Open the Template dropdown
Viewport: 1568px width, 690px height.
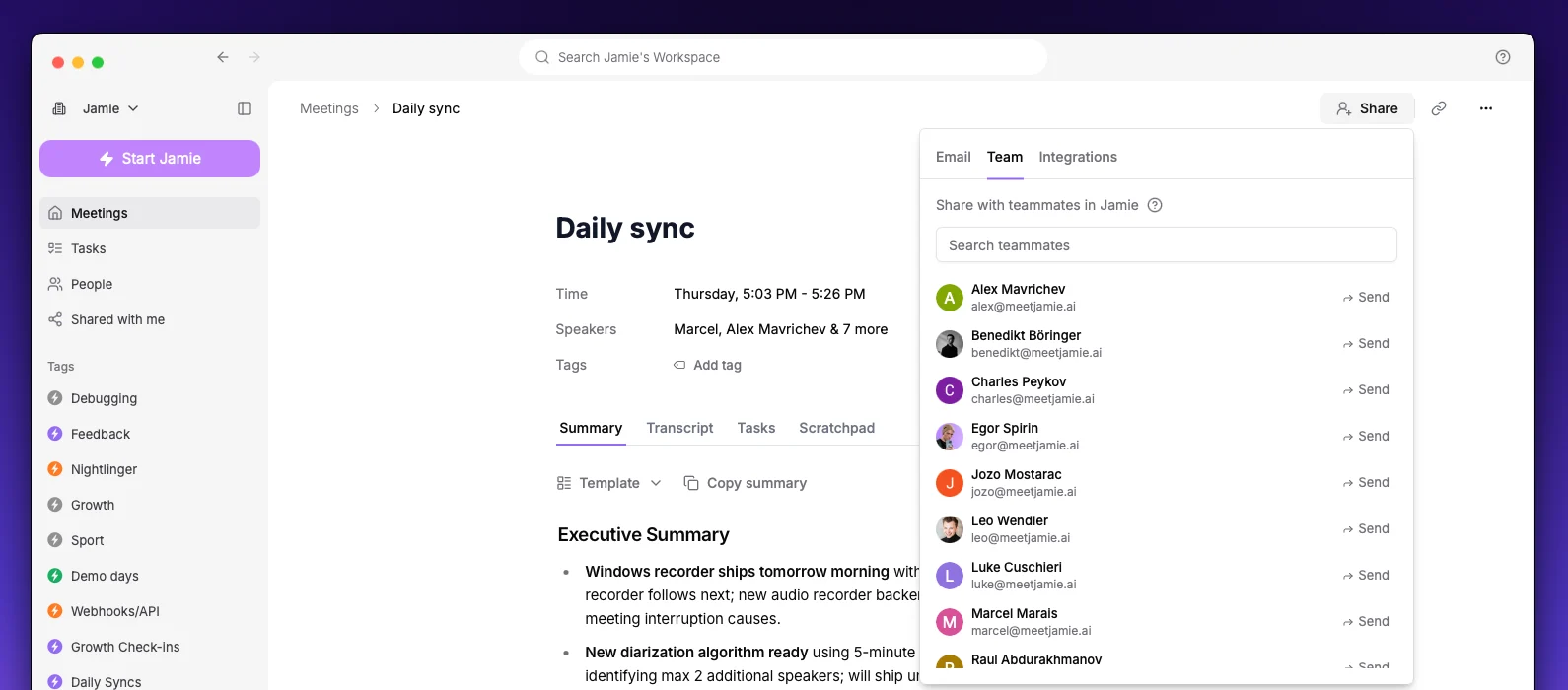[608, 483]
